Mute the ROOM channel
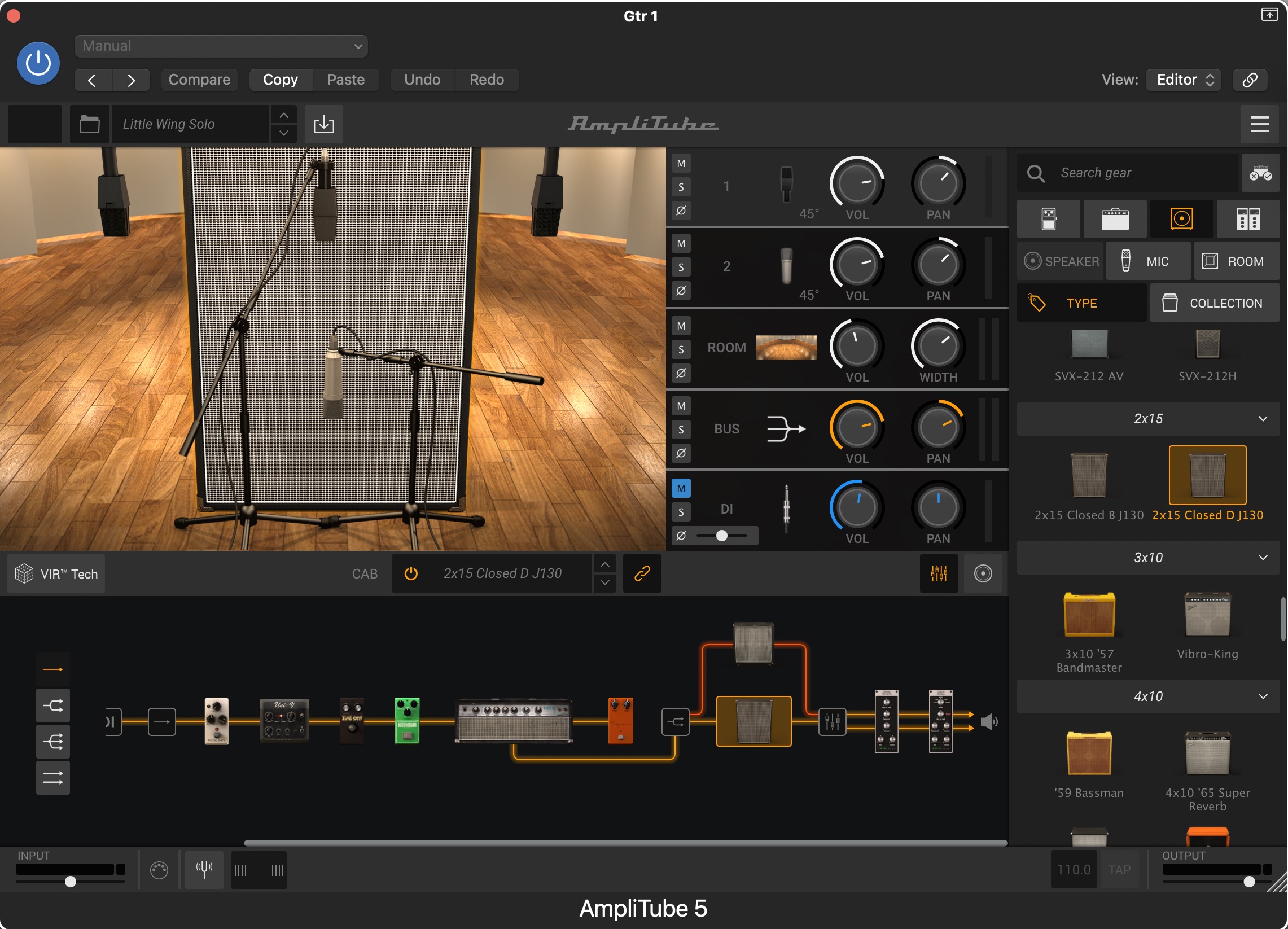1288x929 pixels. (x=681, y=326)
